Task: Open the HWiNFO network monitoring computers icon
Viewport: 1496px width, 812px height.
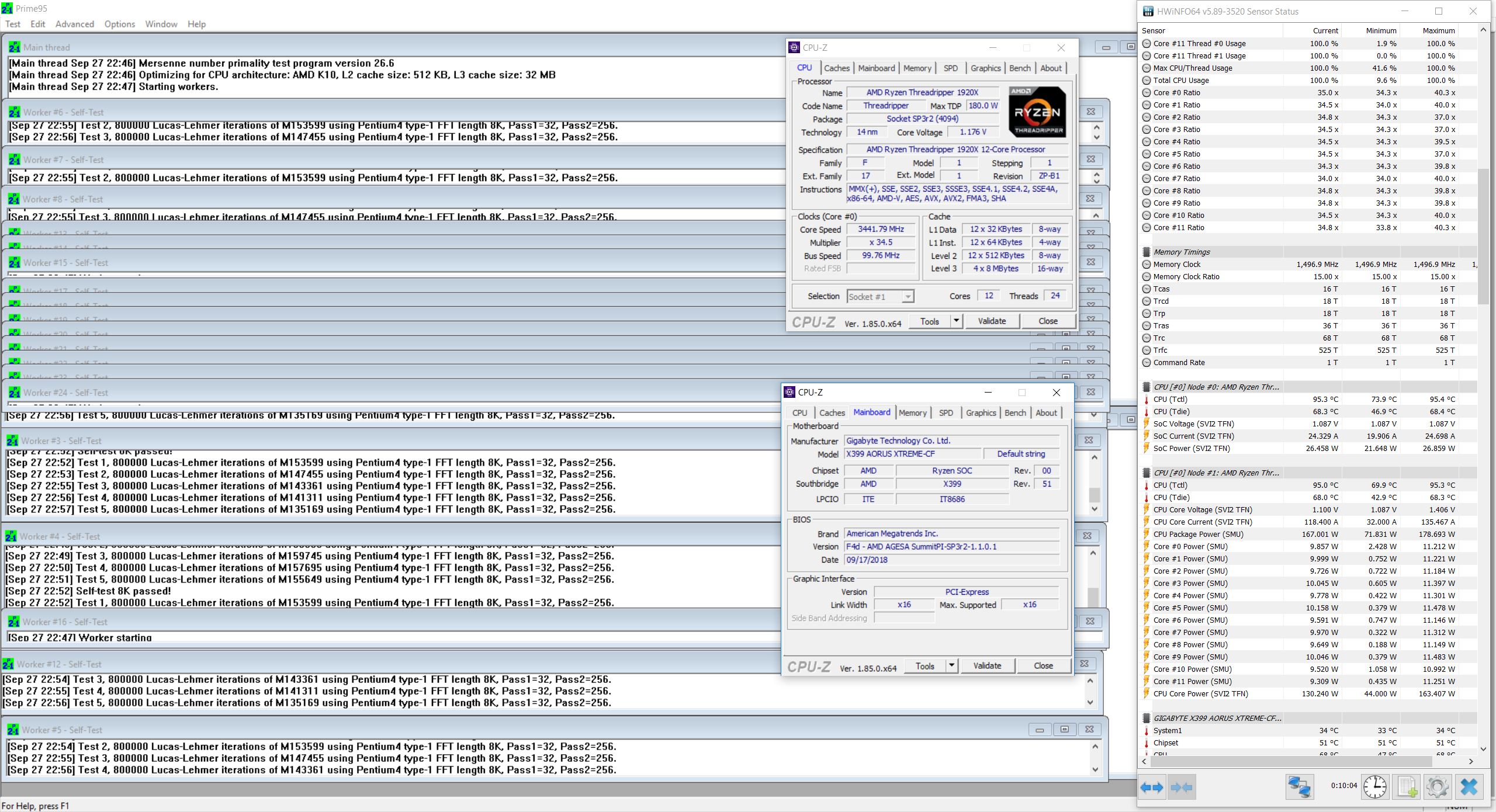Action: (x=1300, y=787)
